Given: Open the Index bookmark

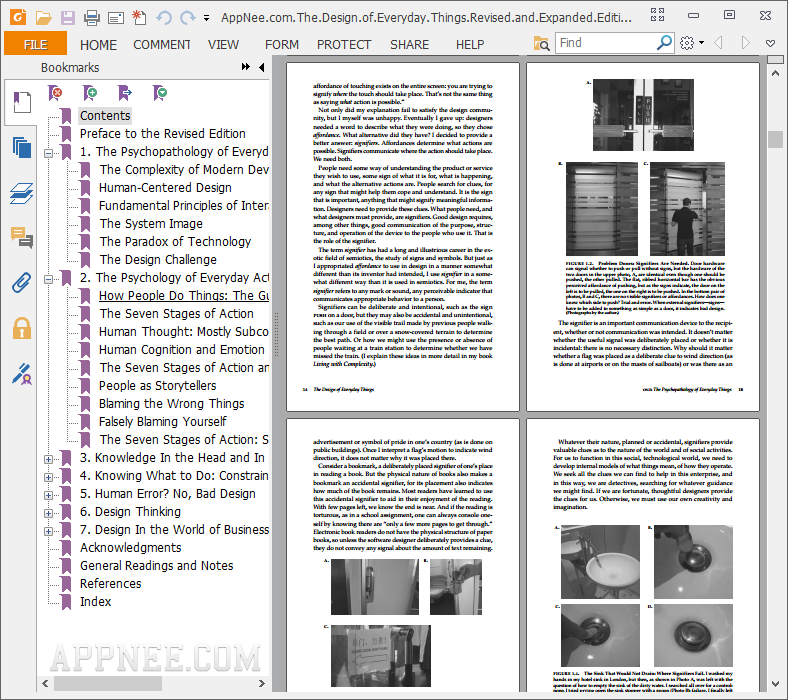Looking at the screenshot, I should (x=95, y=602).
